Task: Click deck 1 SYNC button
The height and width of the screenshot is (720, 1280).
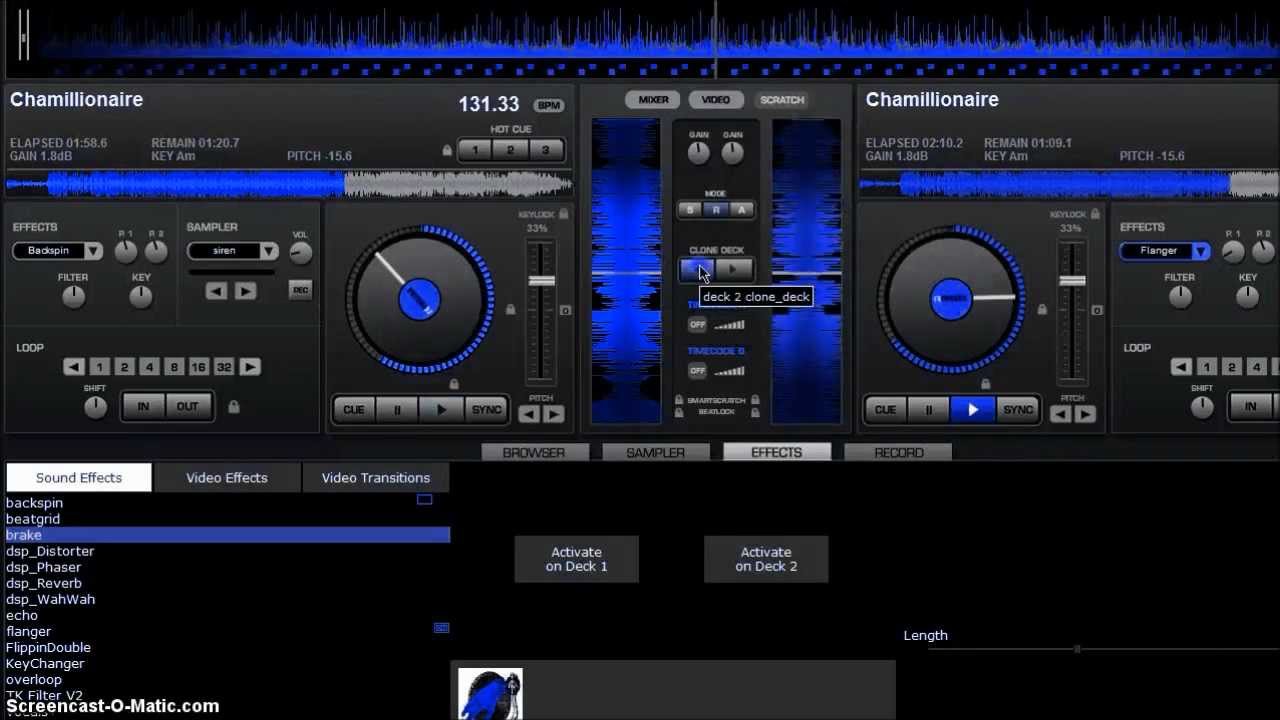Action: click(x=486, y=410)
